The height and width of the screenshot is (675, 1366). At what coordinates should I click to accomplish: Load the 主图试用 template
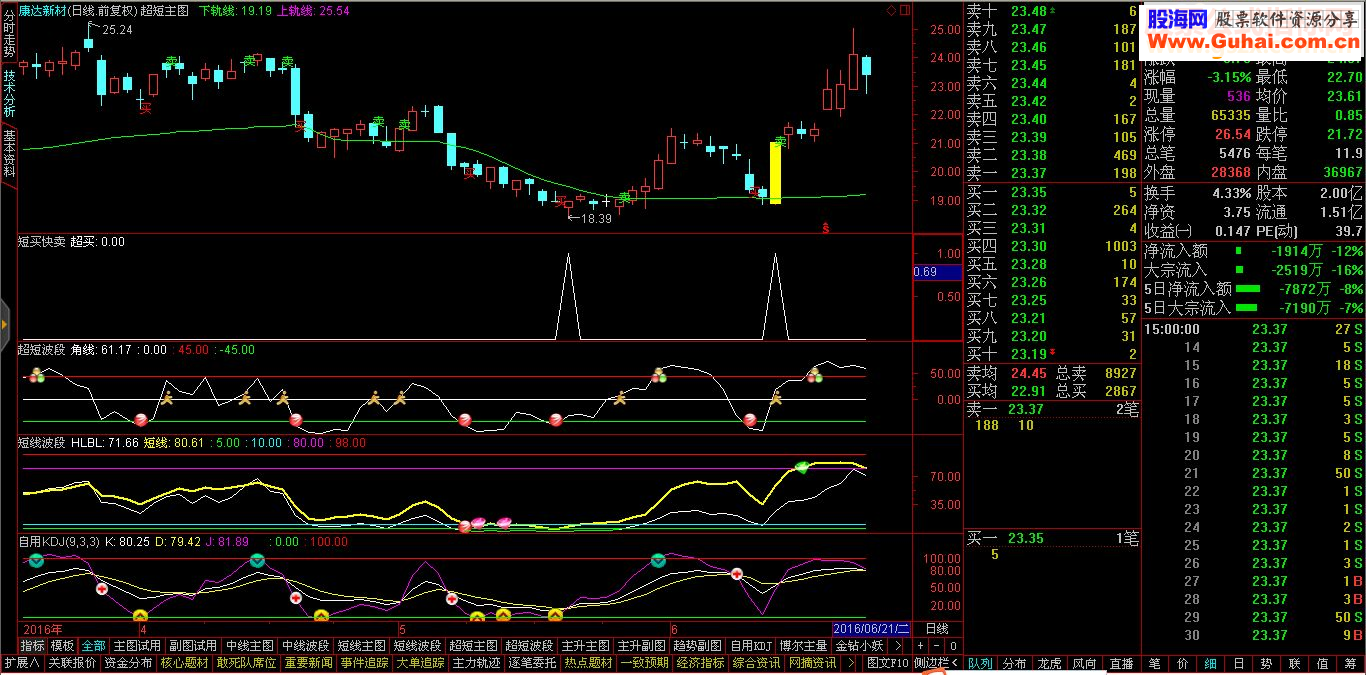pyautogui.click(x=136, y=645)
